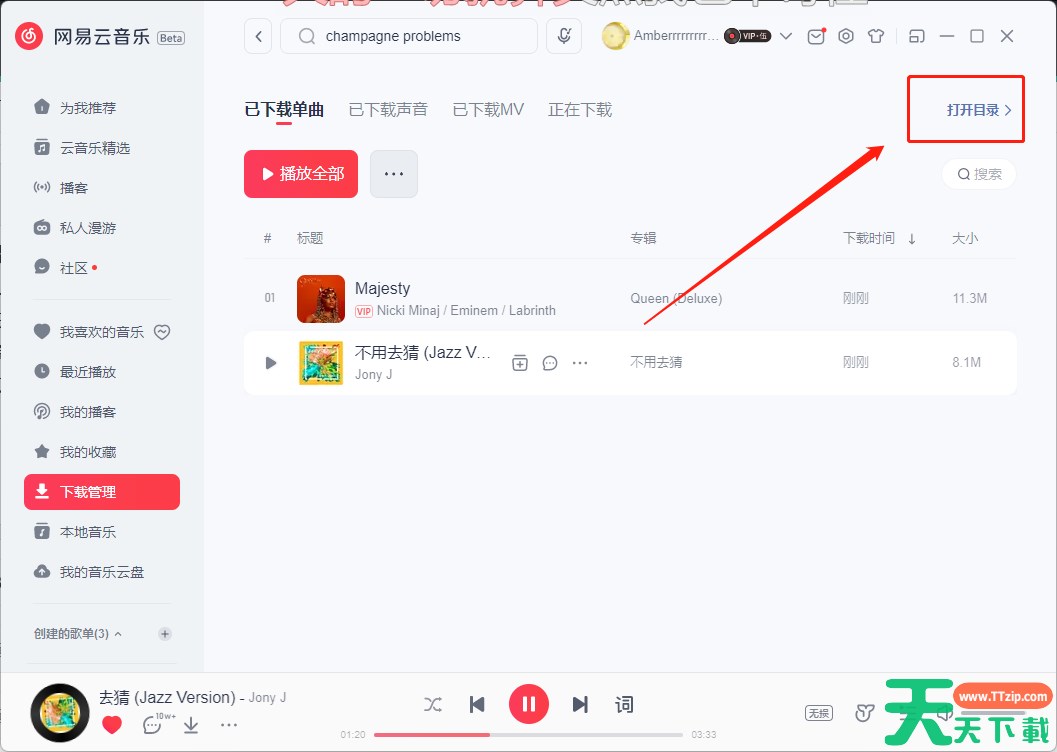
Task: Open artist Eminem link
Action: click(x=474, y=311)
